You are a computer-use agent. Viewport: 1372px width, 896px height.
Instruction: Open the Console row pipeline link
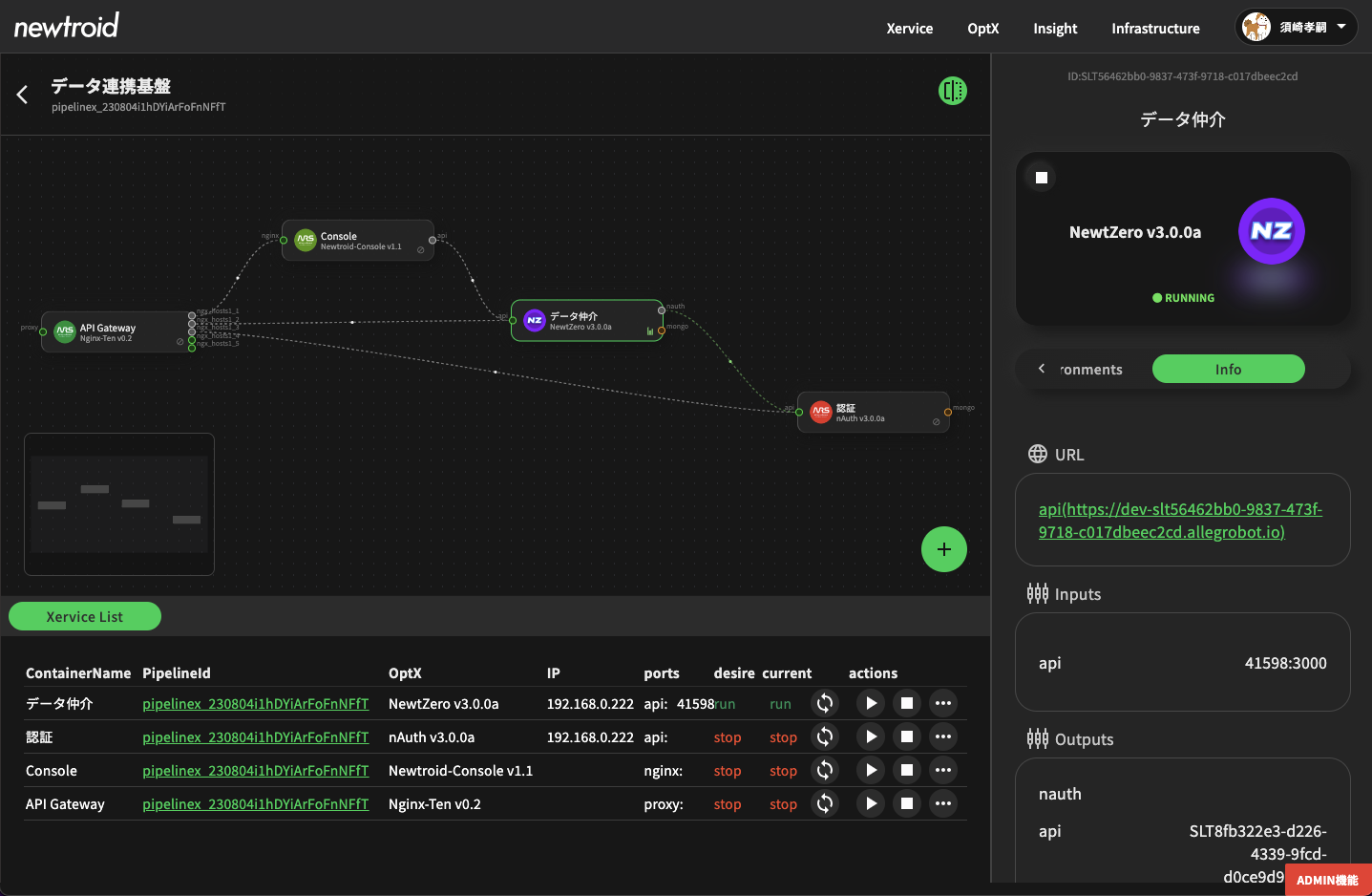point(255,771)
